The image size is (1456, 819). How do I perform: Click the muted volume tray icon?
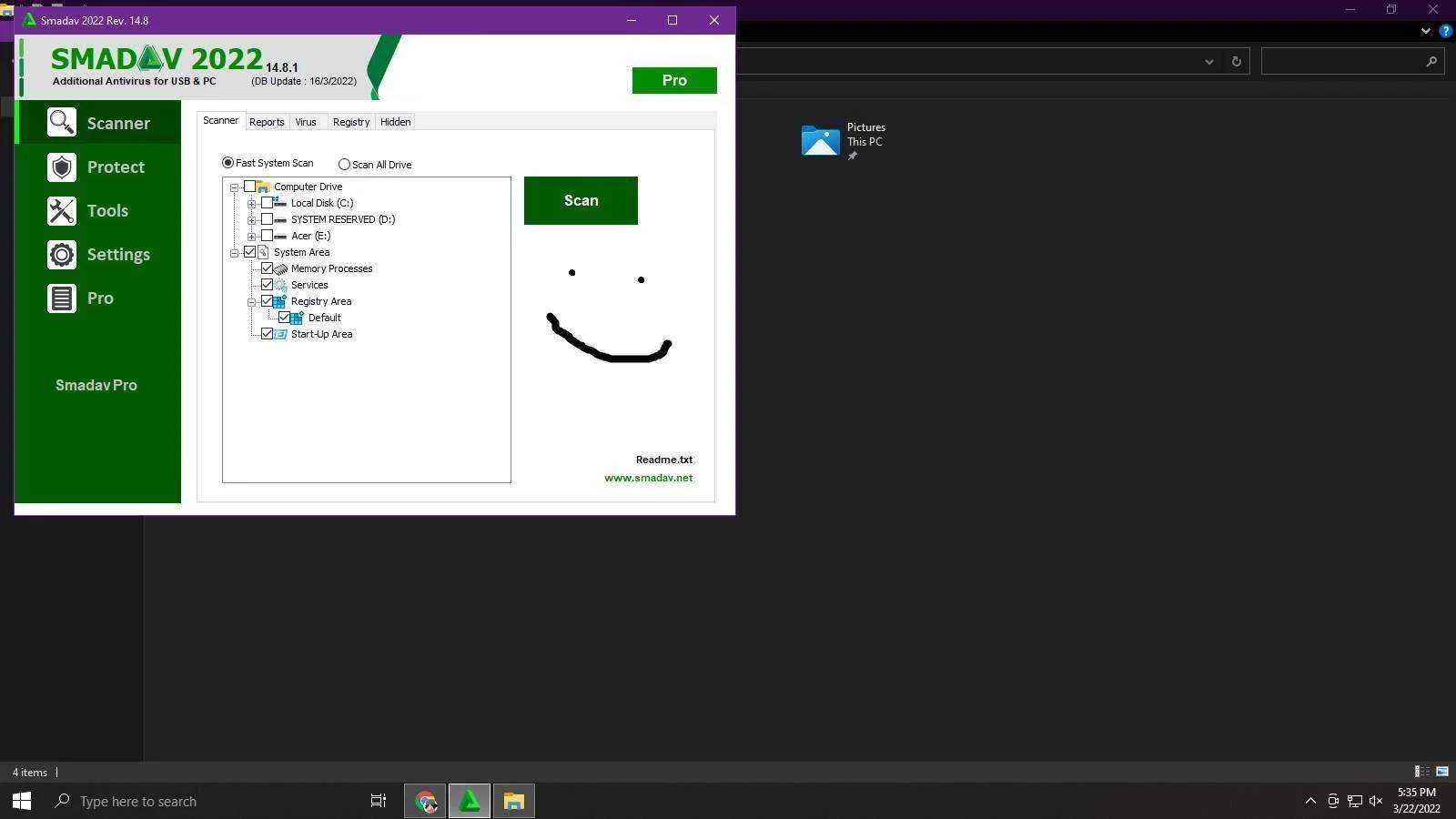tap(1376, 801)
